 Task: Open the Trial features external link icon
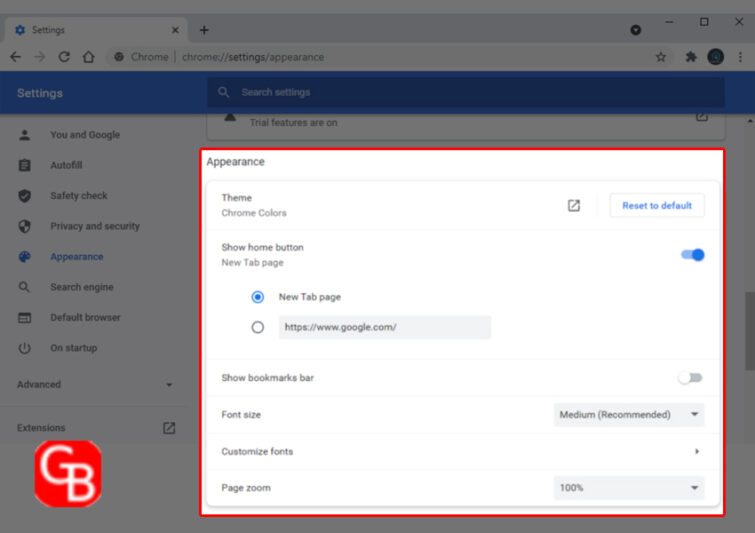point(702,117)
